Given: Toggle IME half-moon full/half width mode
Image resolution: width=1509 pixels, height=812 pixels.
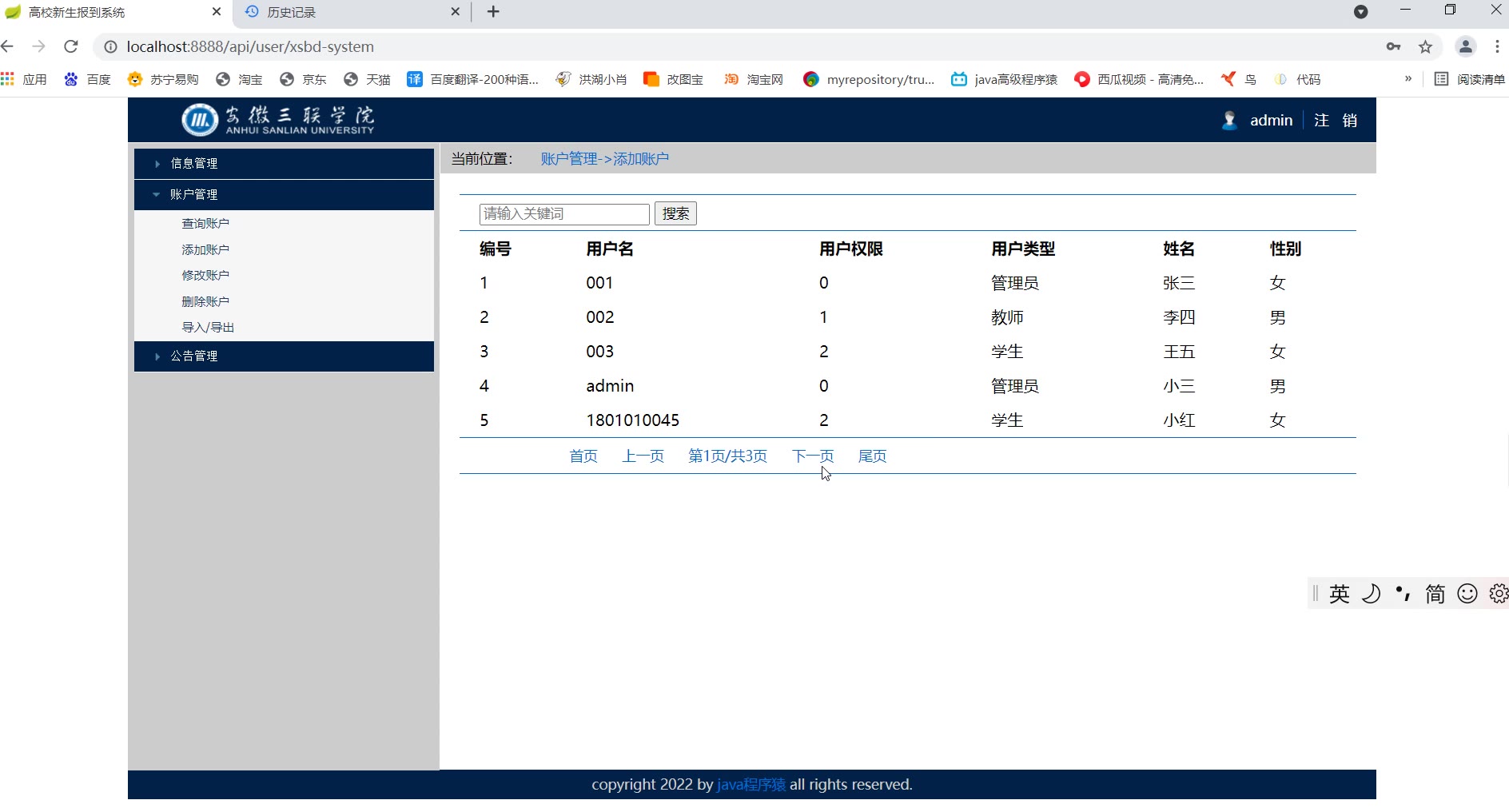Looking at the screenshot, I should coord(1371,593).
